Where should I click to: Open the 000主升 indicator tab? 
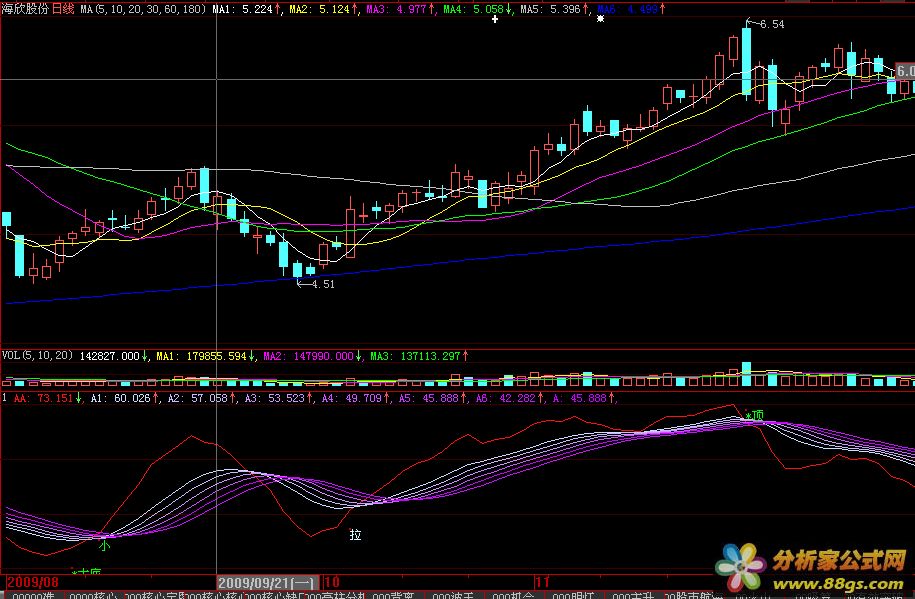(x=630, y=595)
